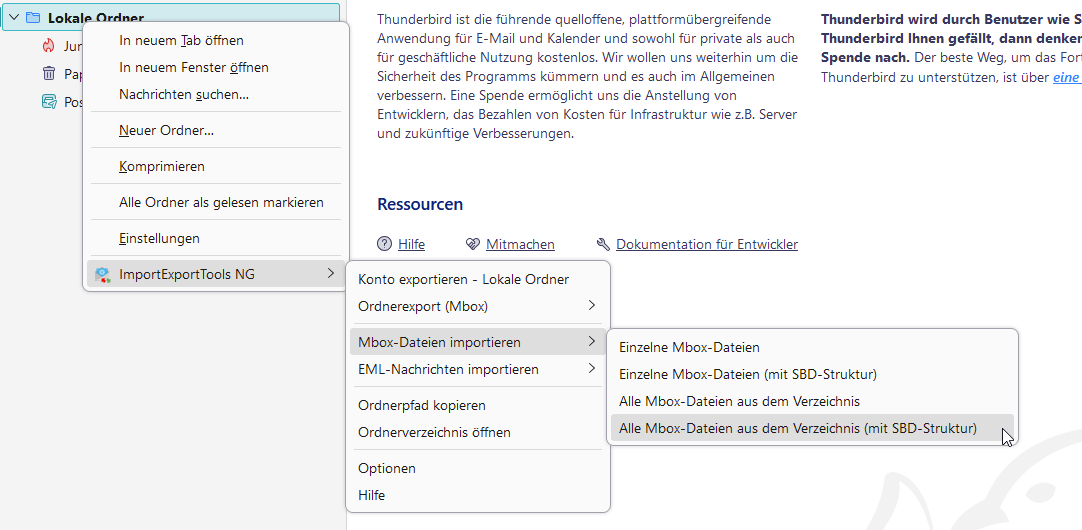
Task: Choose "Konto exportieren - Lokale Ordner"
Action: [x=463, y=279]
